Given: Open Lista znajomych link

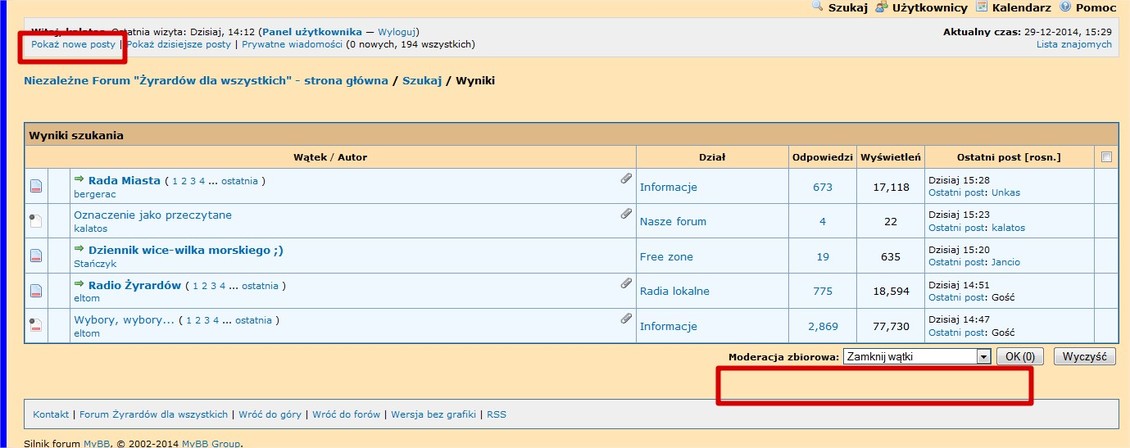Looking at the screenshot, I should point(1074,45).
